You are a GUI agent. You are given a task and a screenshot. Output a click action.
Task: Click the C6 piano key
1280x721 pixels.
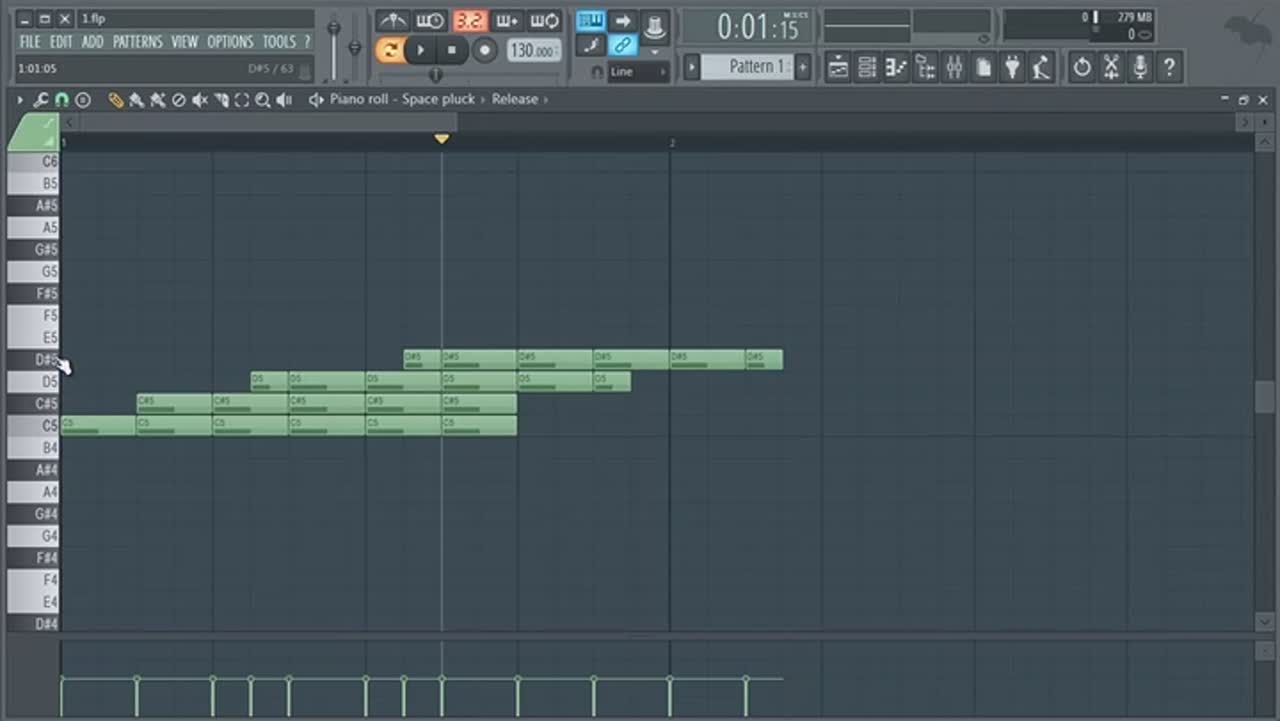point(35,162)
